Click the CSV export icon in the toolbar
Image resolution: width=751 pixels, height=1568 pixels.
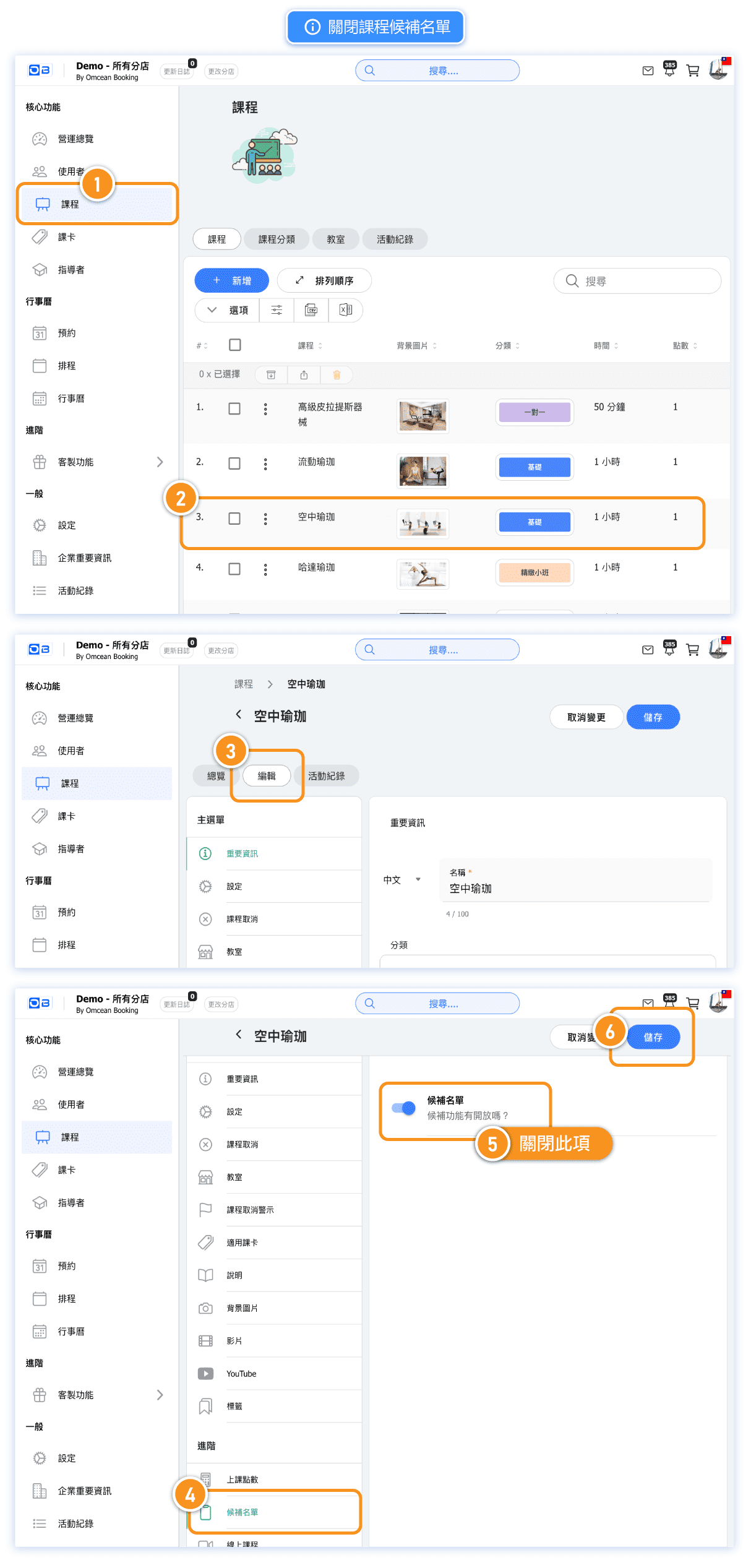tap(311, 310)
